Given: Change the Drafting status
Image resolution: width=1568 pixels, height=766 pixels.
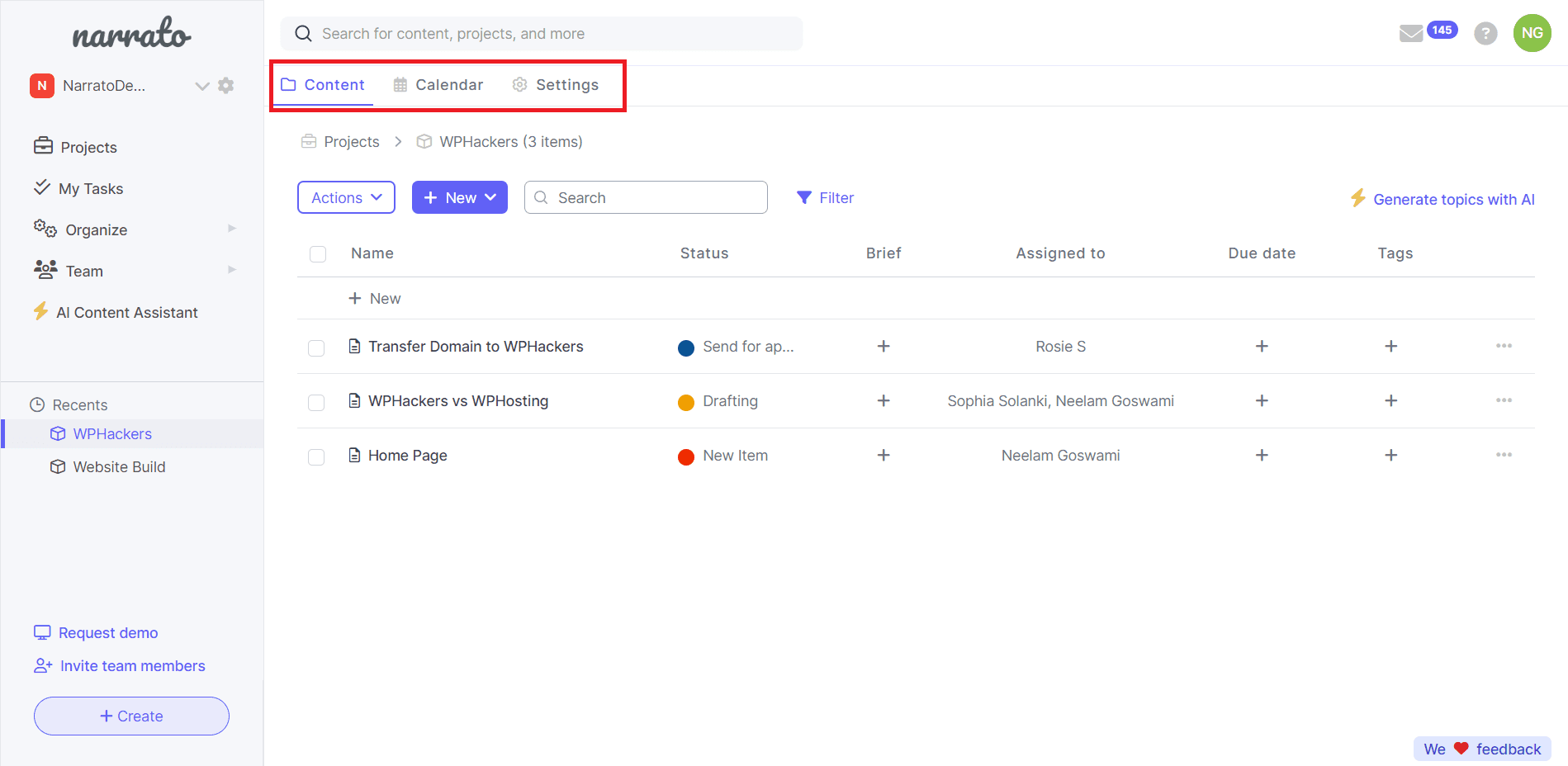Looking at the screenshot, I should [x=718, y=401].
